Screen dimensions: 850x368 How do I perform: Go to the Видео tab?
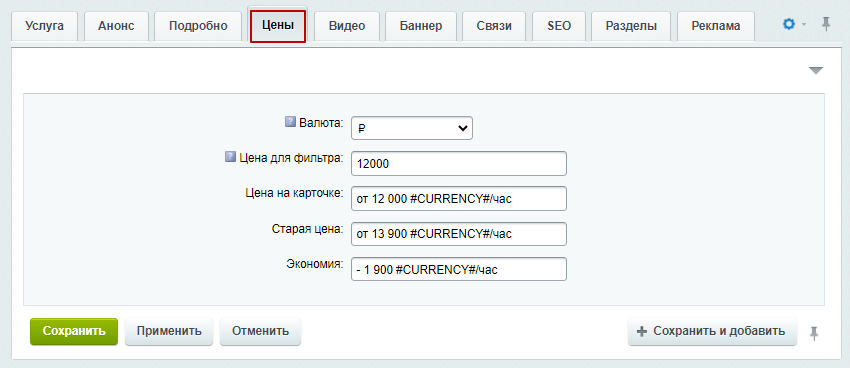[347, 26]
